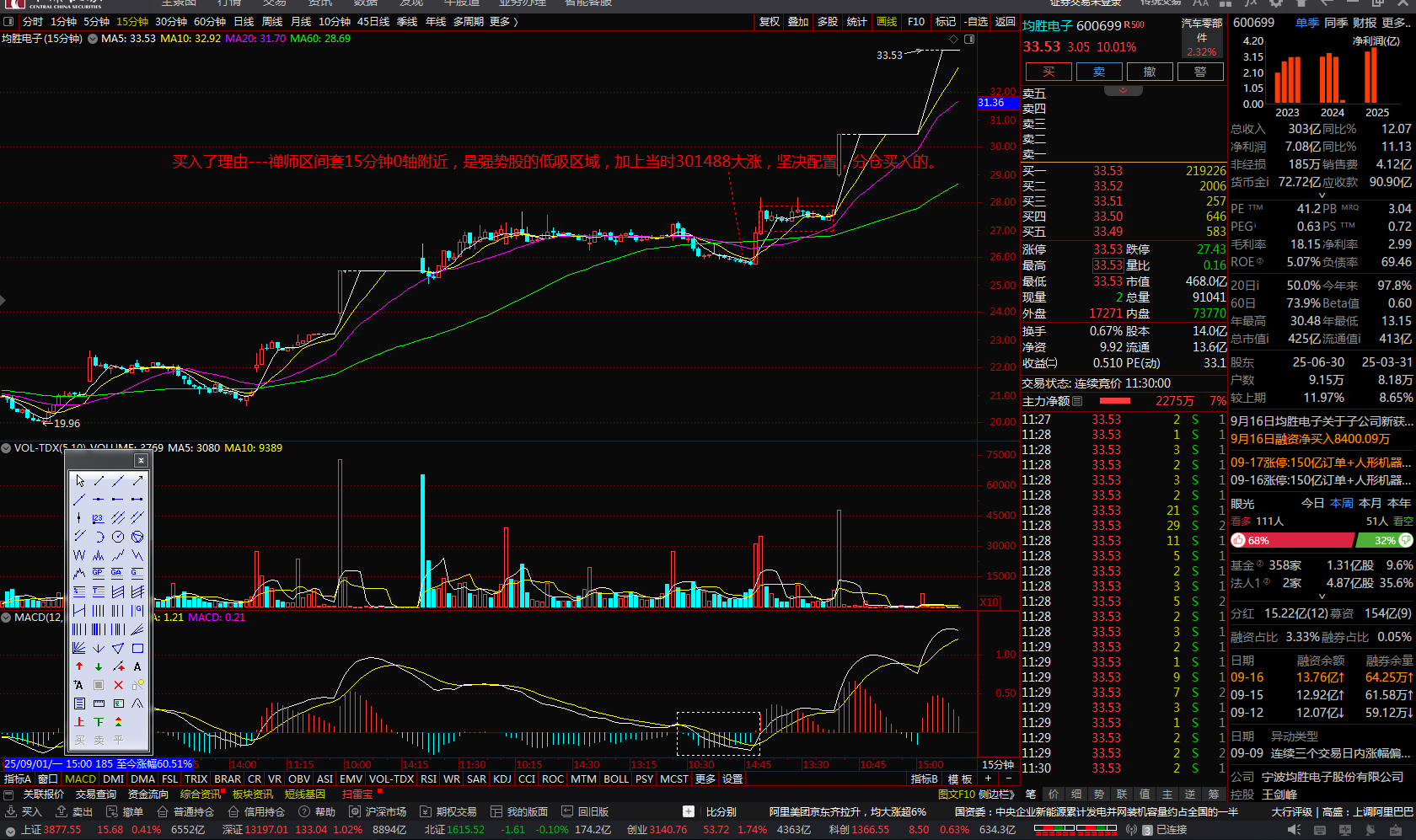
Task: Pick the triangle drawing tool
Action: 118,649
